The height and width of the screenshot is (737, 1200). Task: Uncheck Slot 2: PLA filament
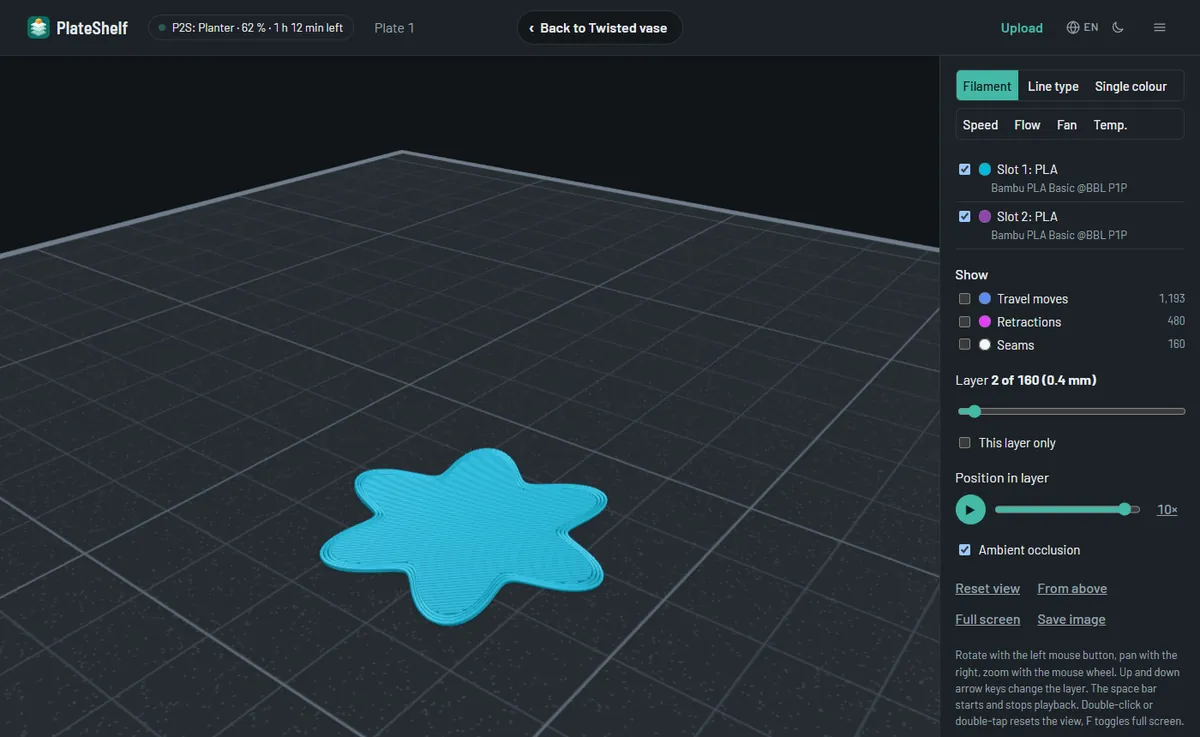965,217
